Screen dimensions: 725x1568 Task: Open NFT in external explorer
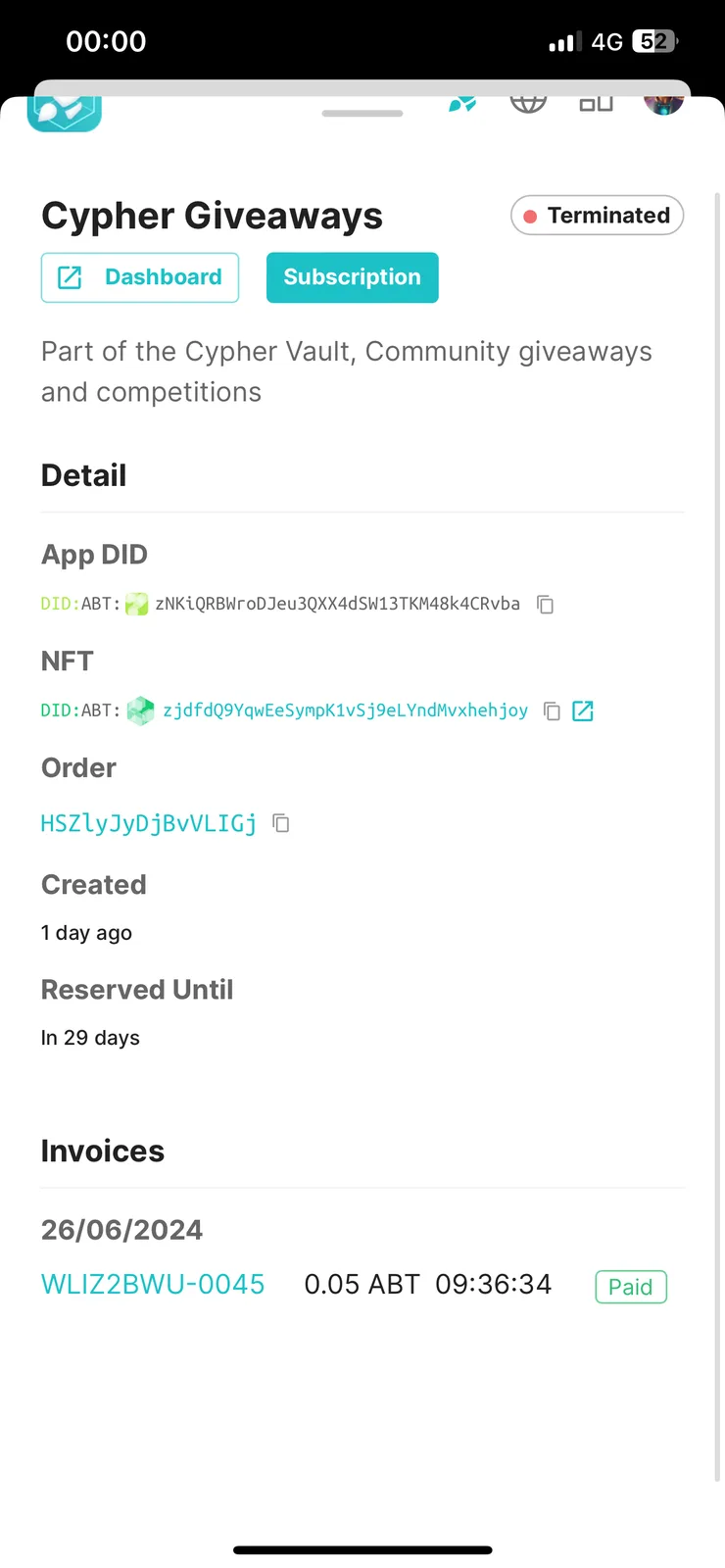tap(583, 711)
